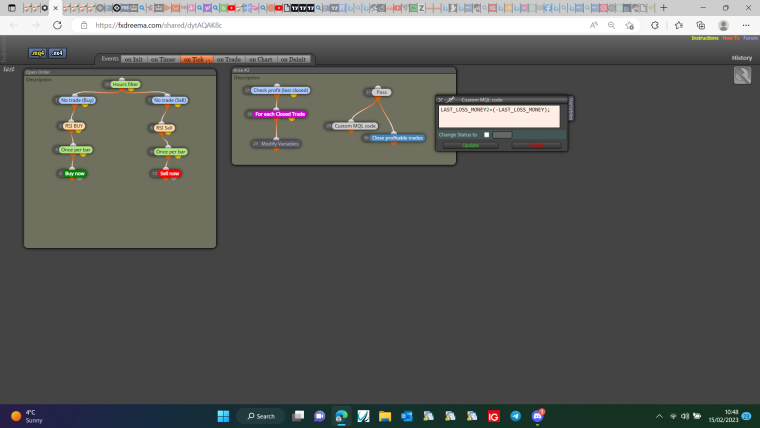The width and height of the screenshot is (760, 428).
Task: Select the RSI Sell block
Action: pyautogui.click(x=164, y=128)
